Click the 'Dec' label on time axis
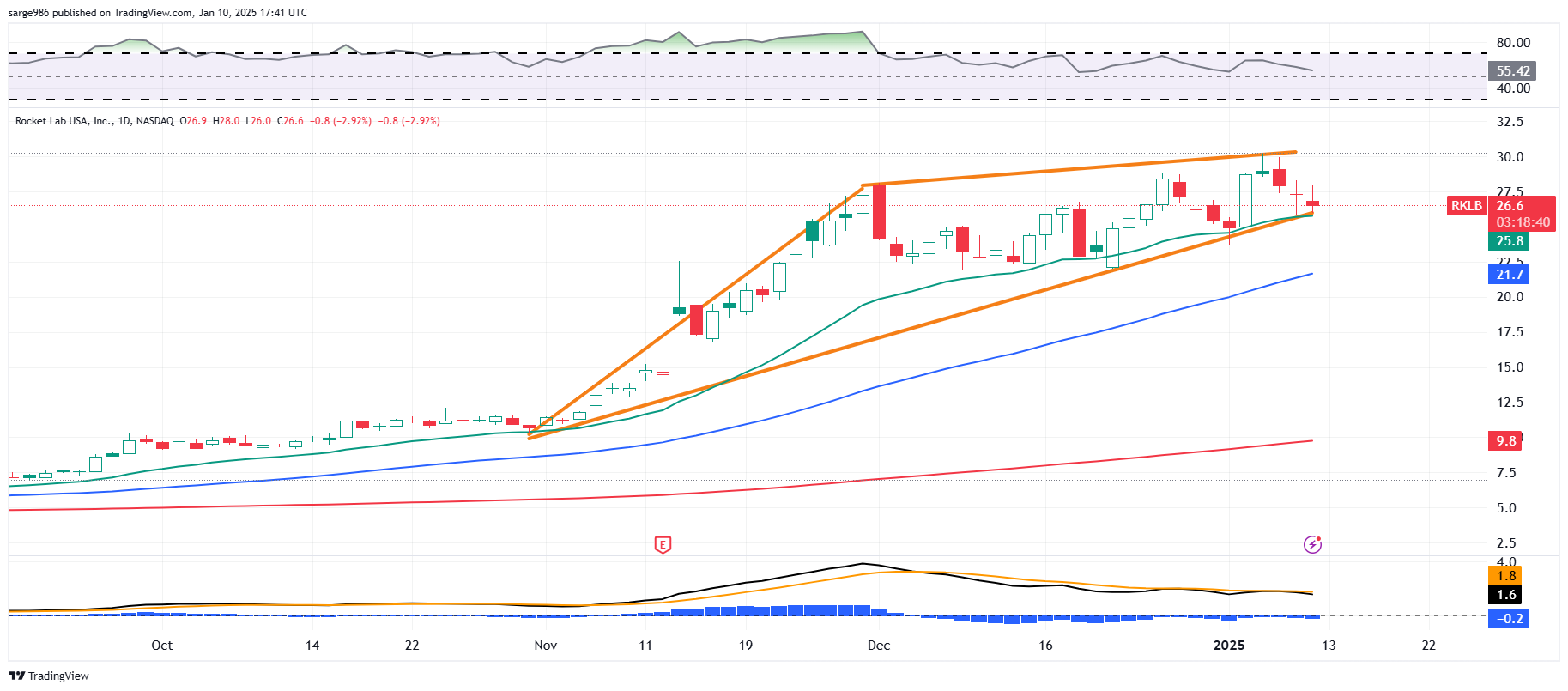1568x691 pixels. [878, 646]
